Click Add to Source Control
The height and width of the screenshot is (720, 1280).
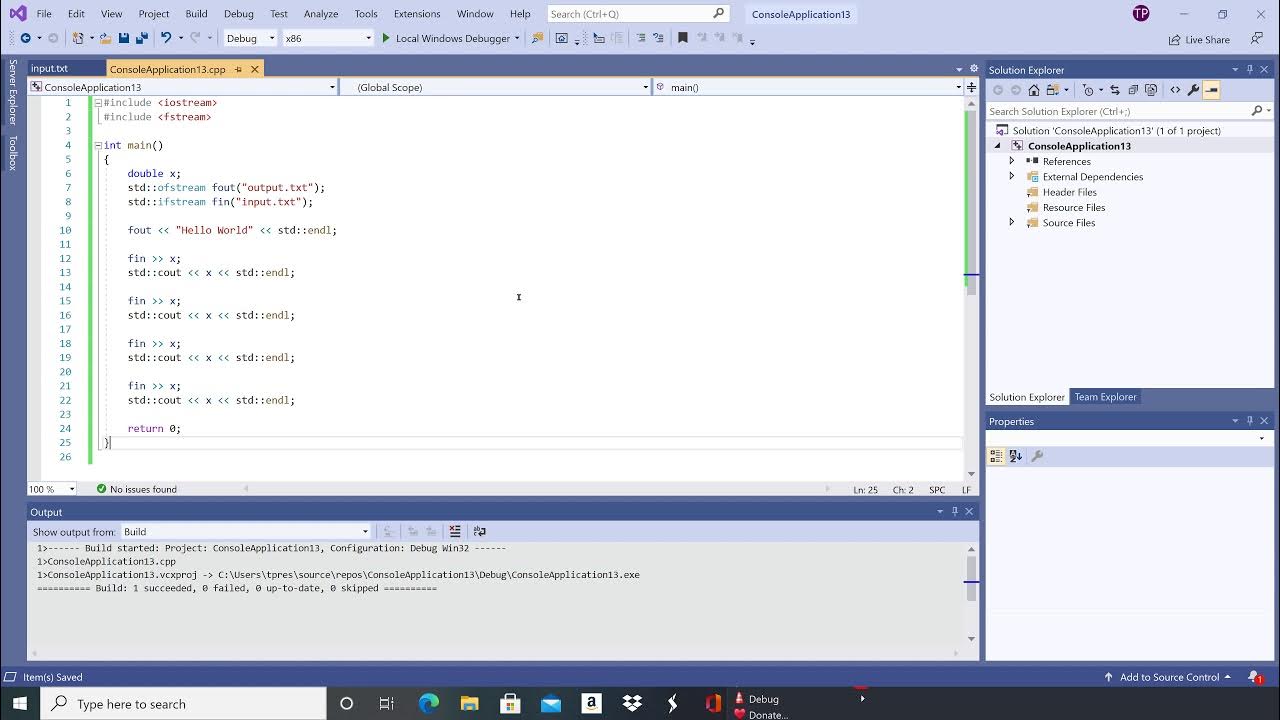[1167, 677]
